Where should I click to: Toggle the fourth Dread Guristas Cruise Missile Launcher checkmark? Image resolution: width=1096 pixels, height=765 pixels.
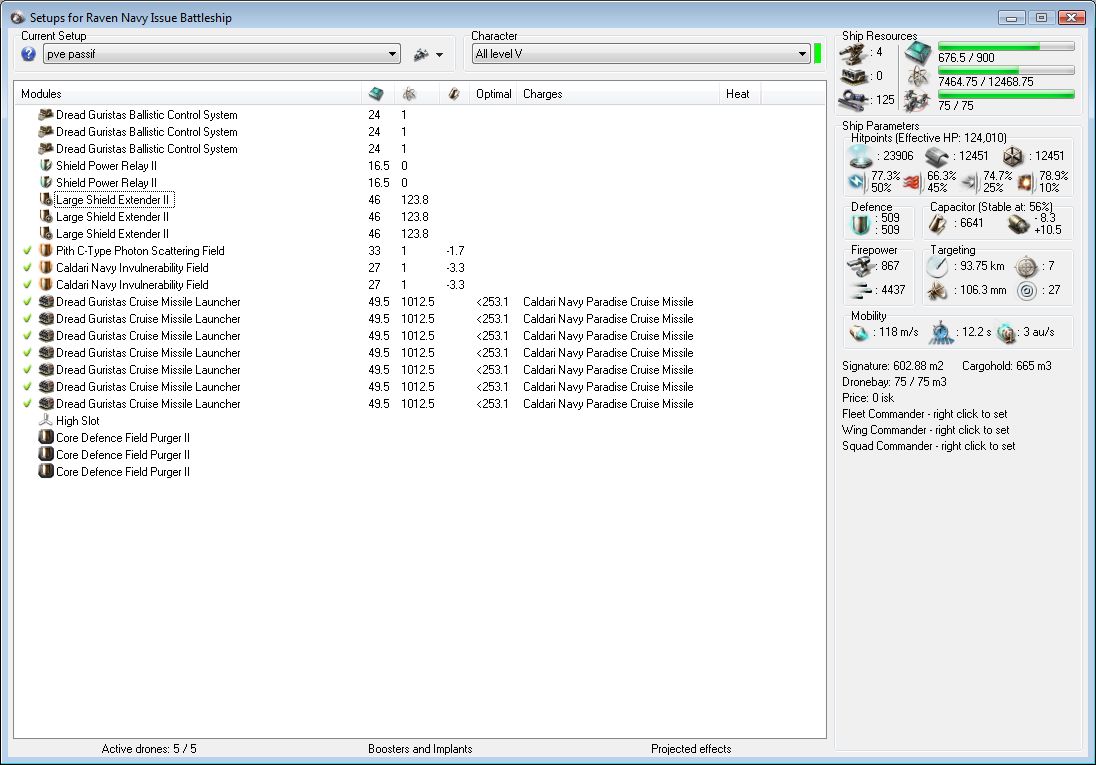click(x=27, y=352)
